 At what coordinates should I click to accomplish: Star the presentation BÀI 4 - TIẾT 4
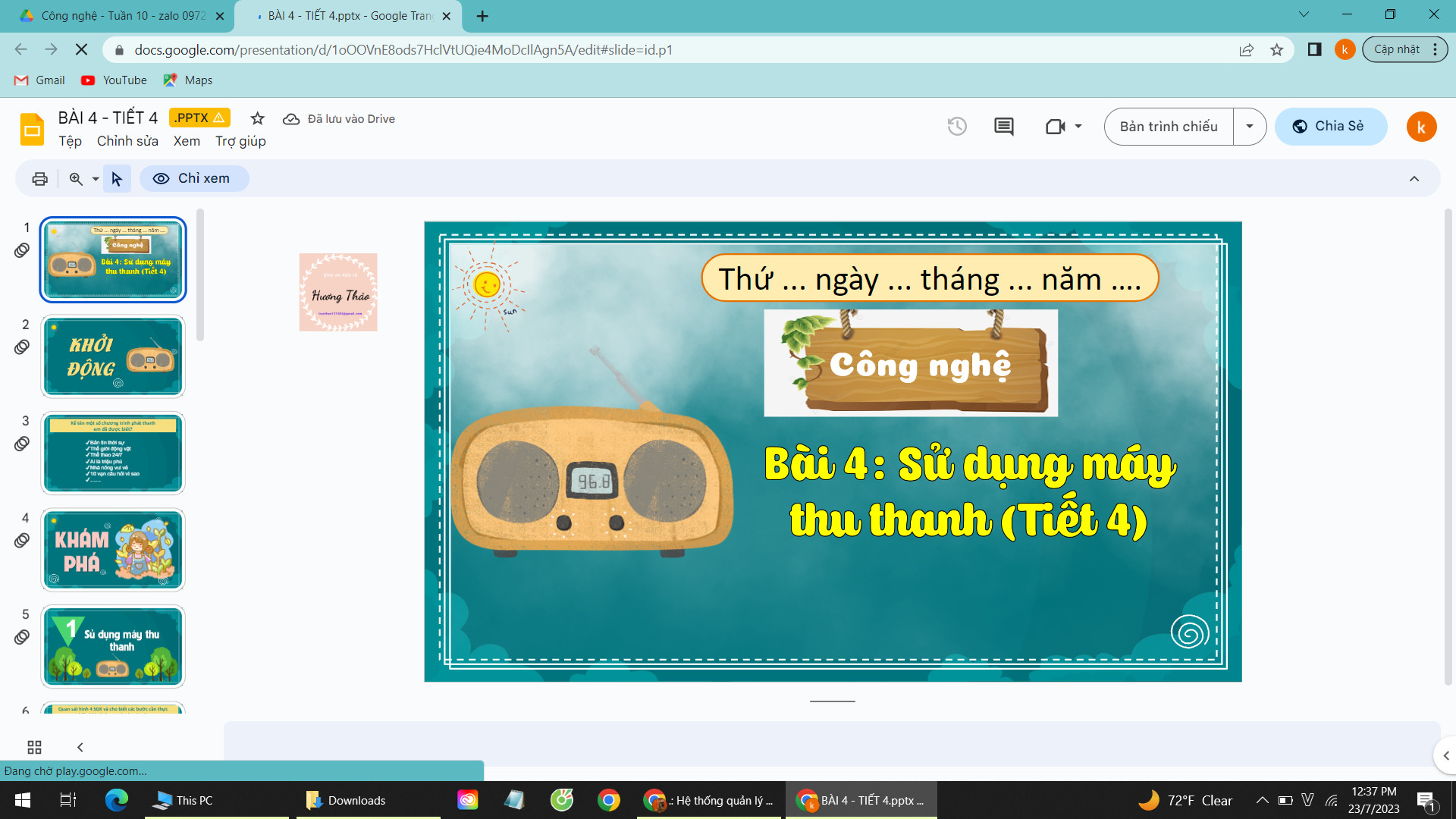tap(258, 118)
